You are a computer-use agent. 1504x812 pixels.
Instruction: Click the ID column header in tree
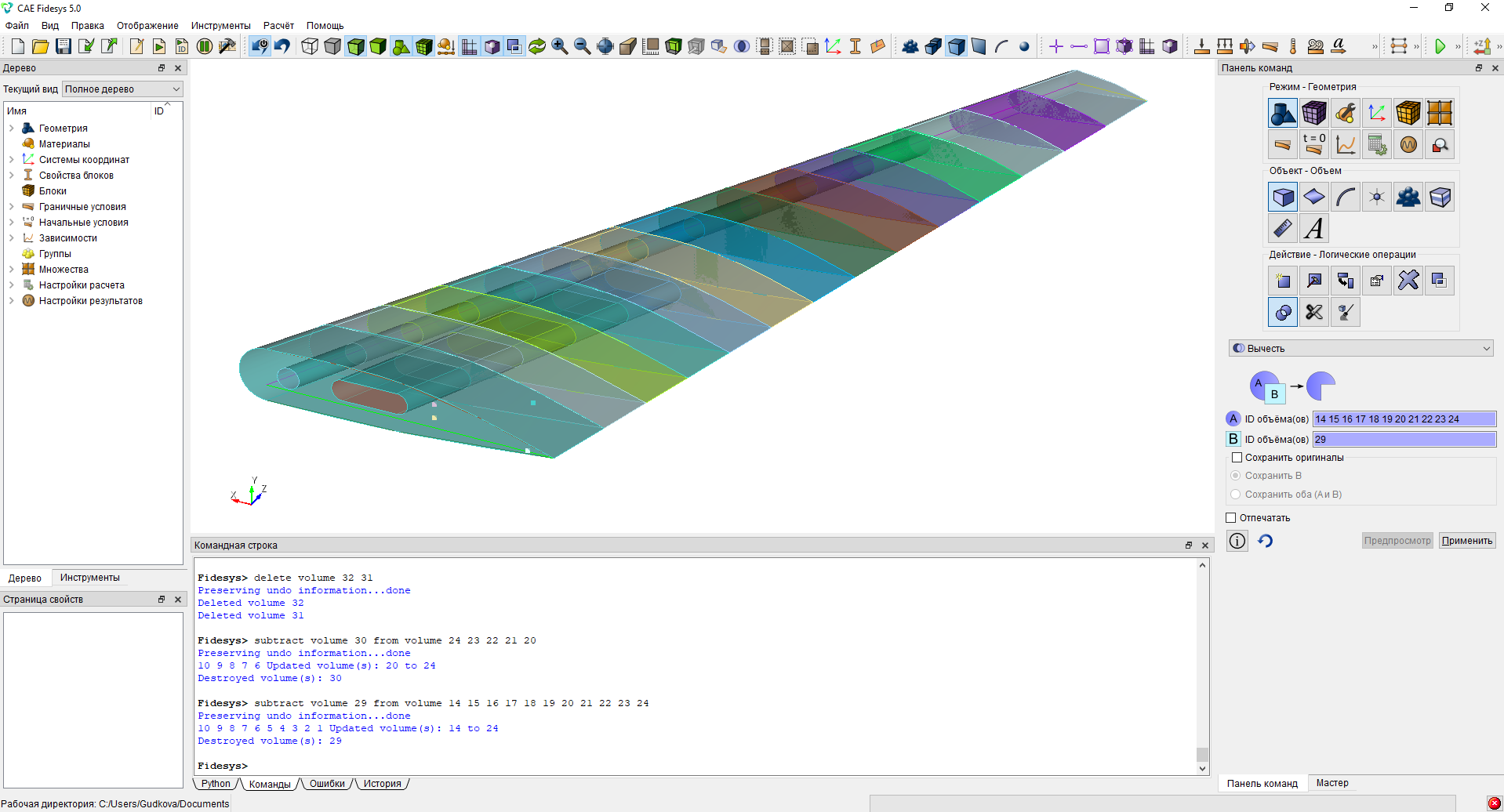pyautogui.click(x=159, y=111)
